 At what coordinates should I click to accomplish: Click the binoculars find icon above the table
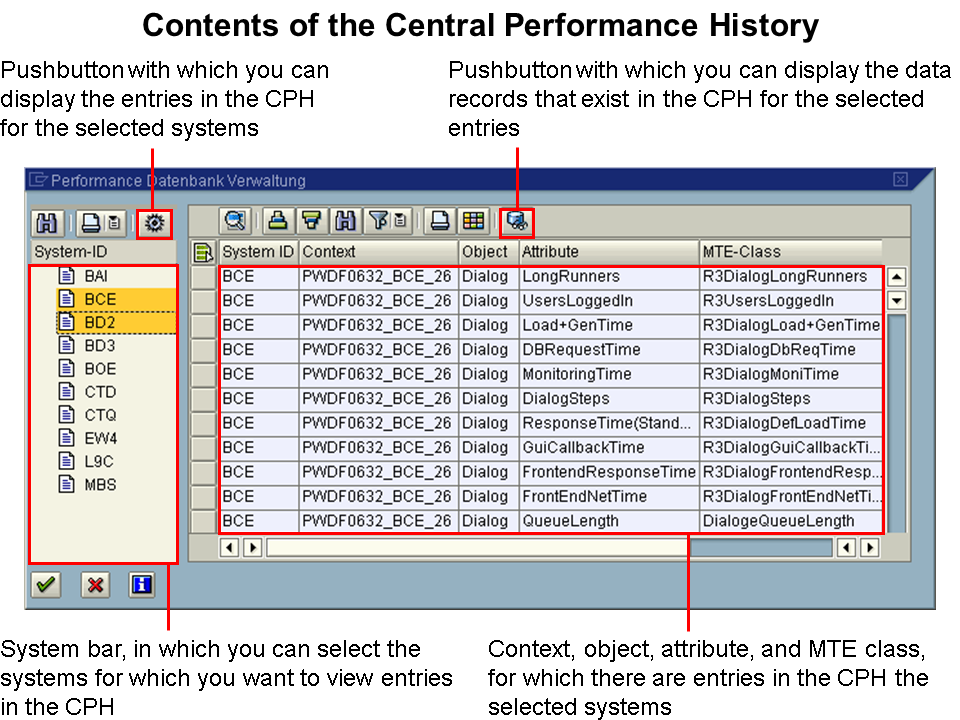point(345,221)
